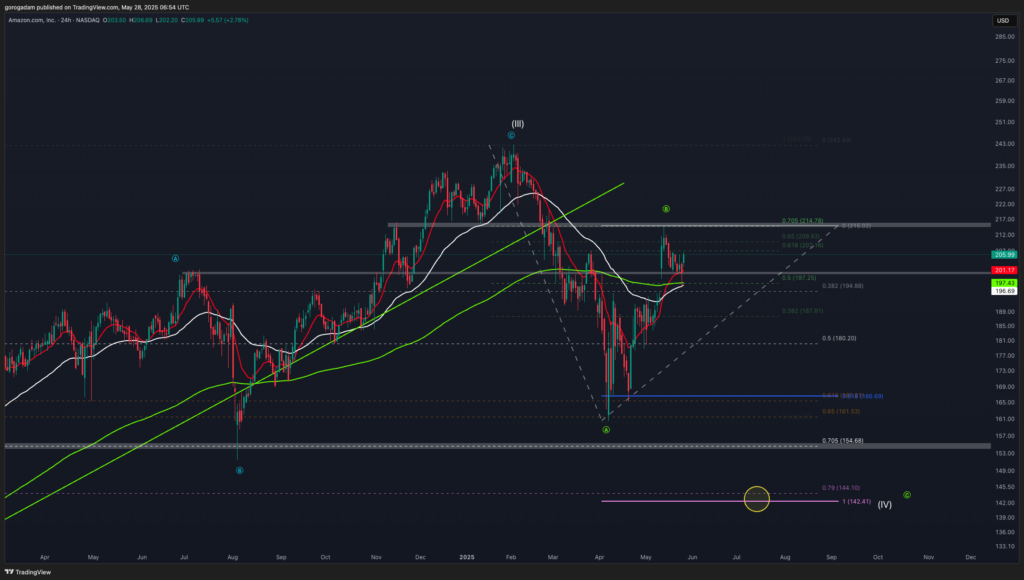
Task: Select the green circled B wave marker
Action: 665,209
